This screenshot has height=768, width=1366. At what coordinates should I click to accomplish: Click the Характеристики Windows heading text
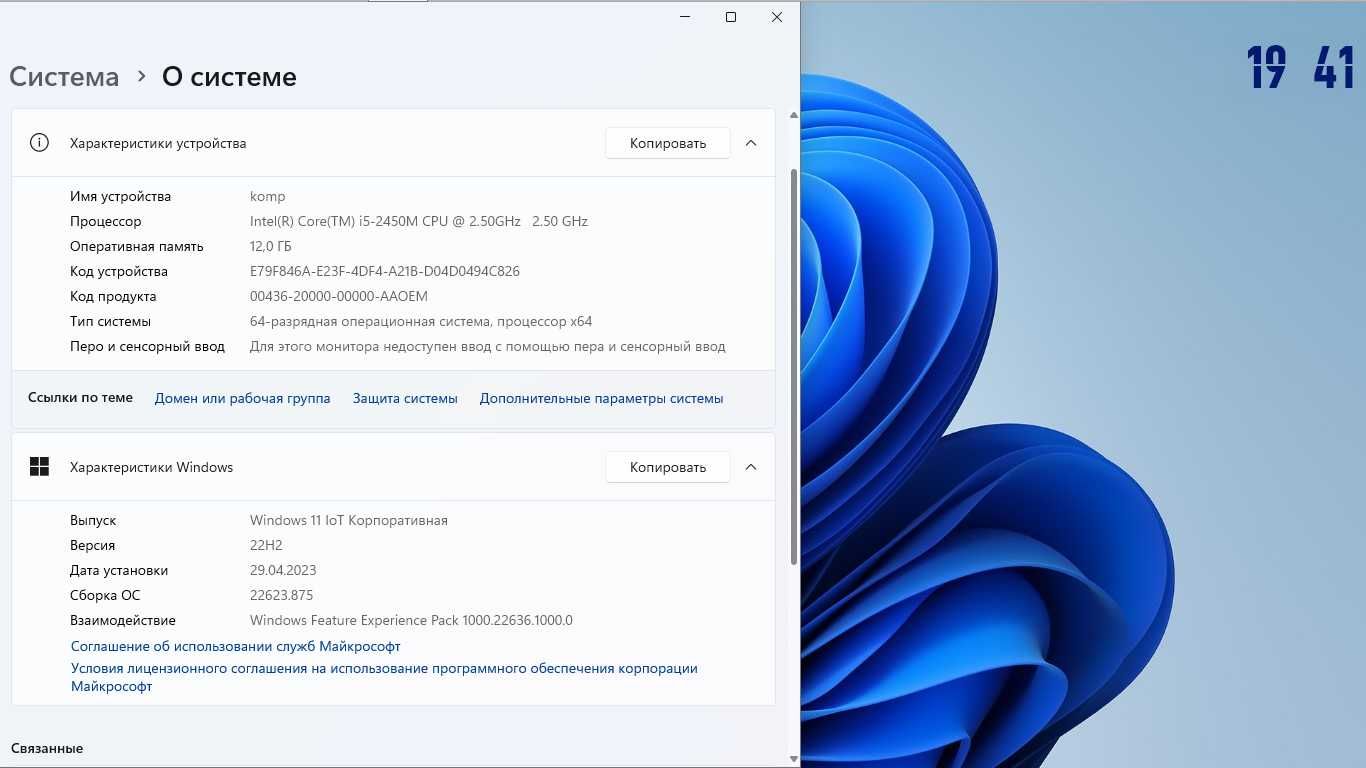pyautogui.click(x=151, y=467)
